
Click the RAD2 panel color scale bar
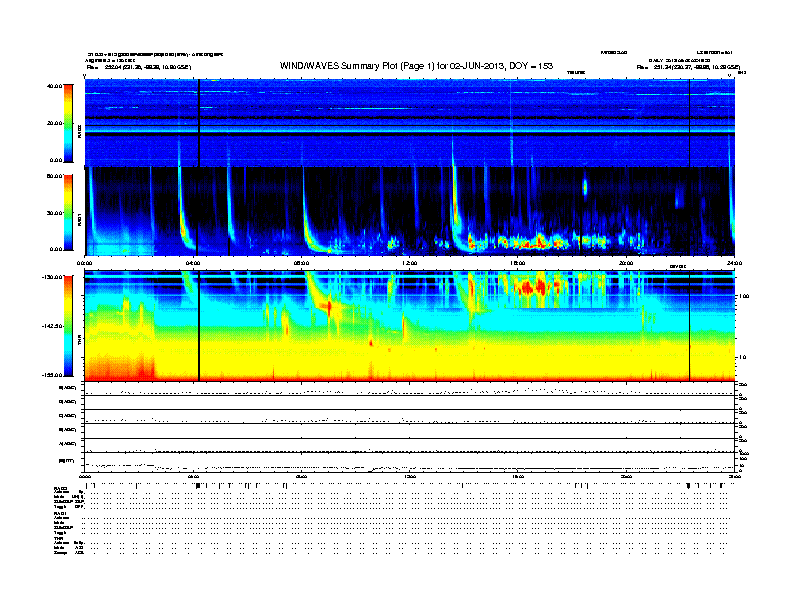click(x=68, y=123)
